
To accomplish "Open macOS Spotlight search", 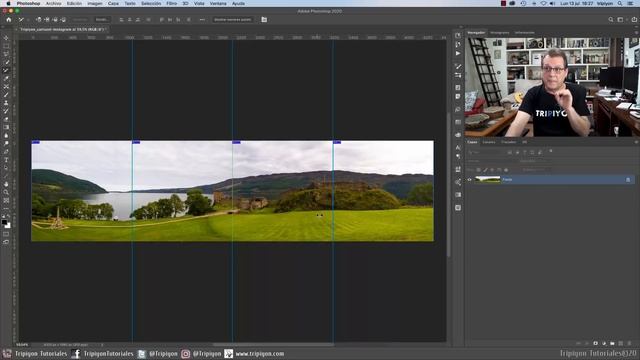I will coord(620,3).
